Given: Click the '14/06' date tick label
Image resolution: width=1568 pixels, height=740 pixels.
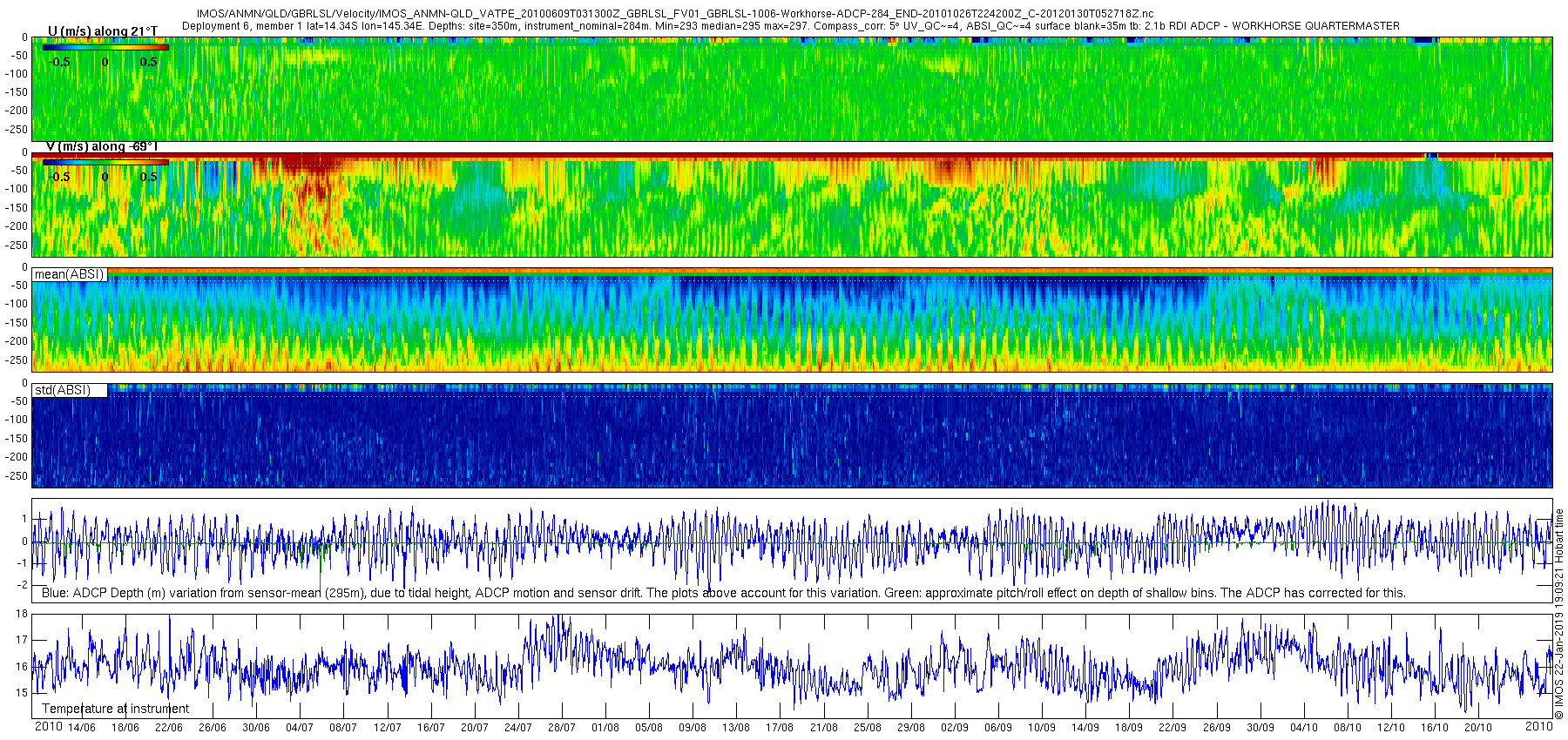Looking at the screenshot, I should click(x=81, y=728).
